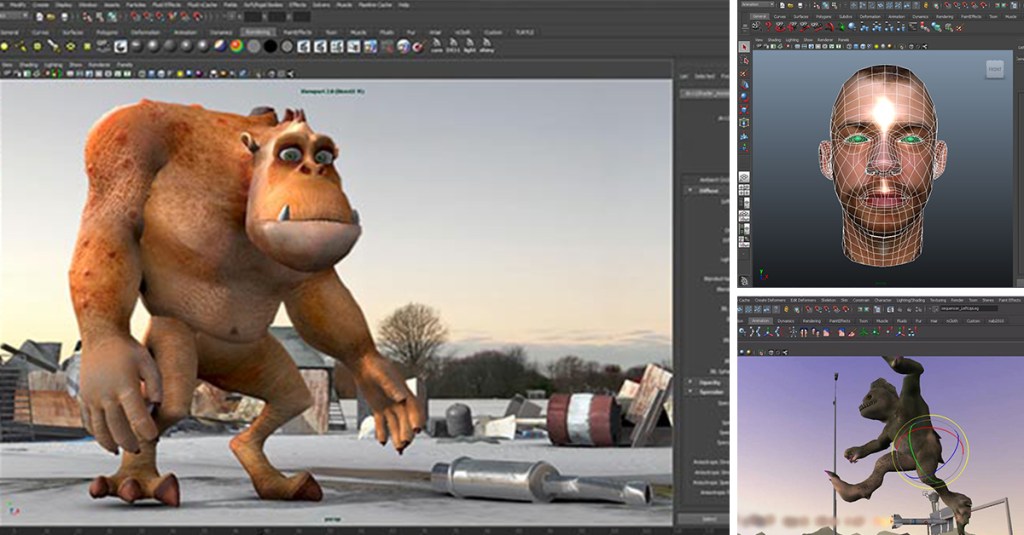
Task: Open new scene in head window status line
Action: (x=782, y=5)
